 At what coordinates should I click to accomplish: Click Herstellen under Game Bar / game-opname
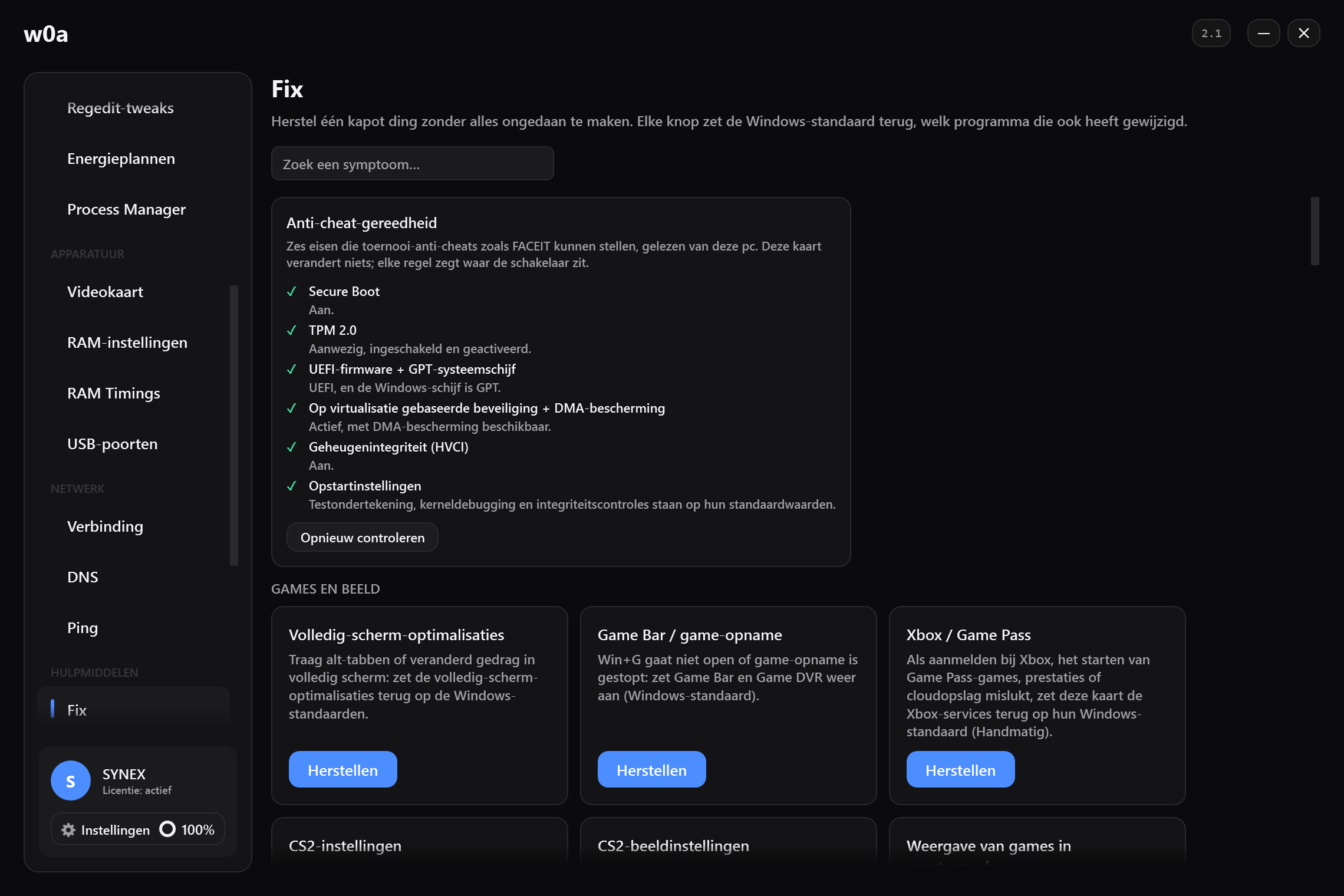652,770
